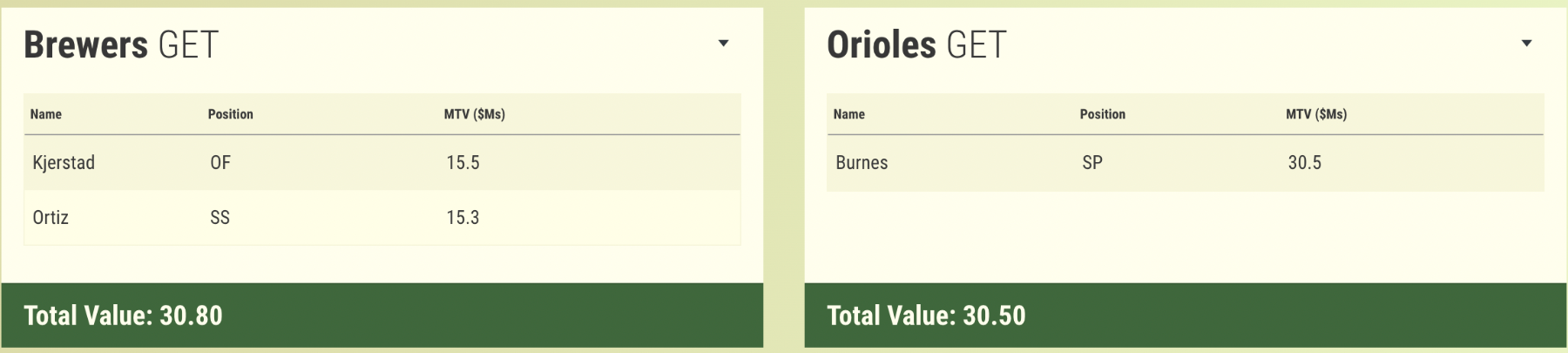
Task: Select the Ortiz player name
Action: pyautogui.click(x=51, y=218)
